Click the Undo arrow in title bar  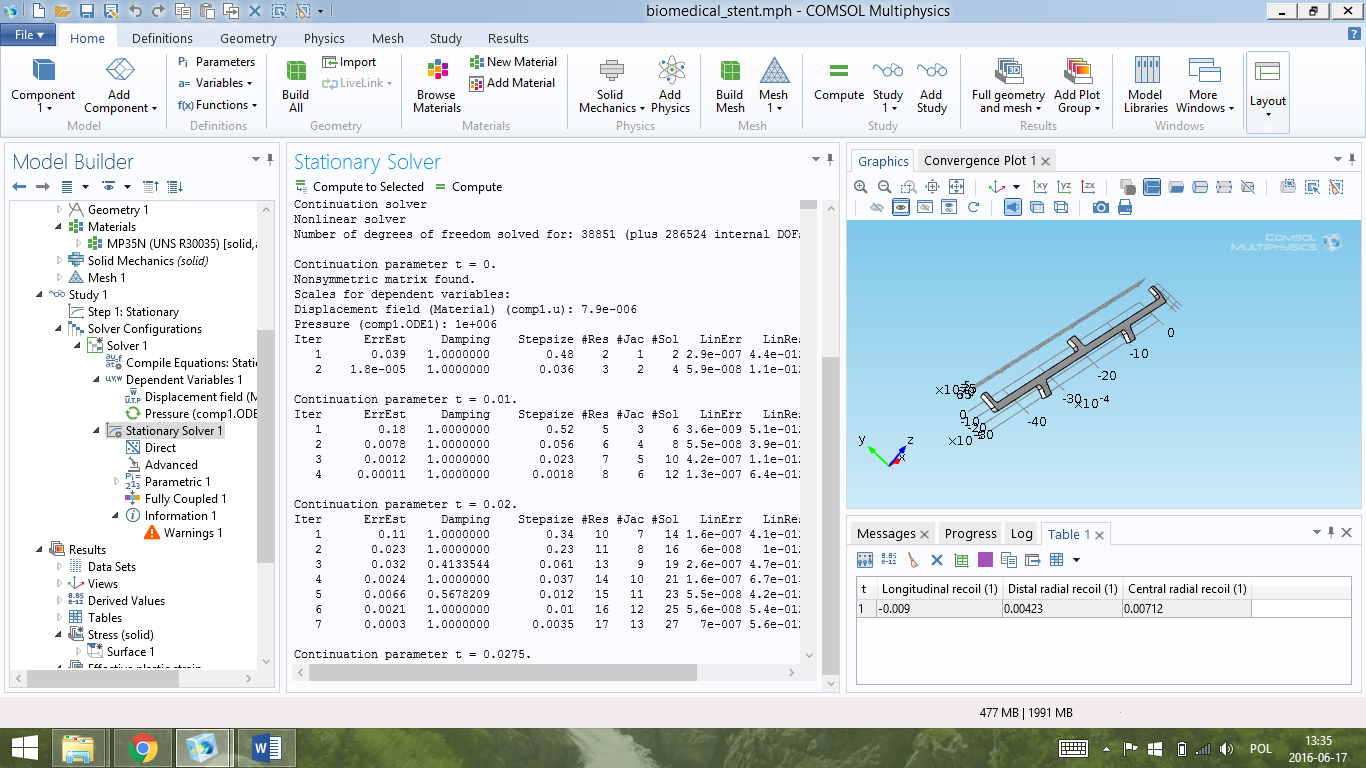click(x=134, y=11)
